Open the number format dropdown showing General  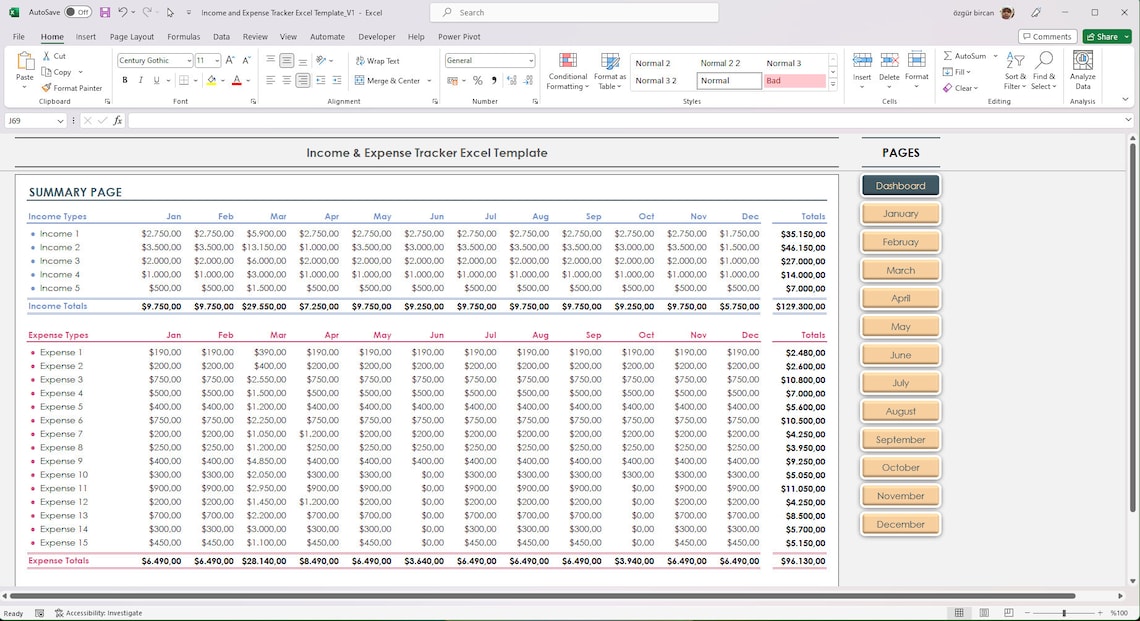click(x=489, y=59)
